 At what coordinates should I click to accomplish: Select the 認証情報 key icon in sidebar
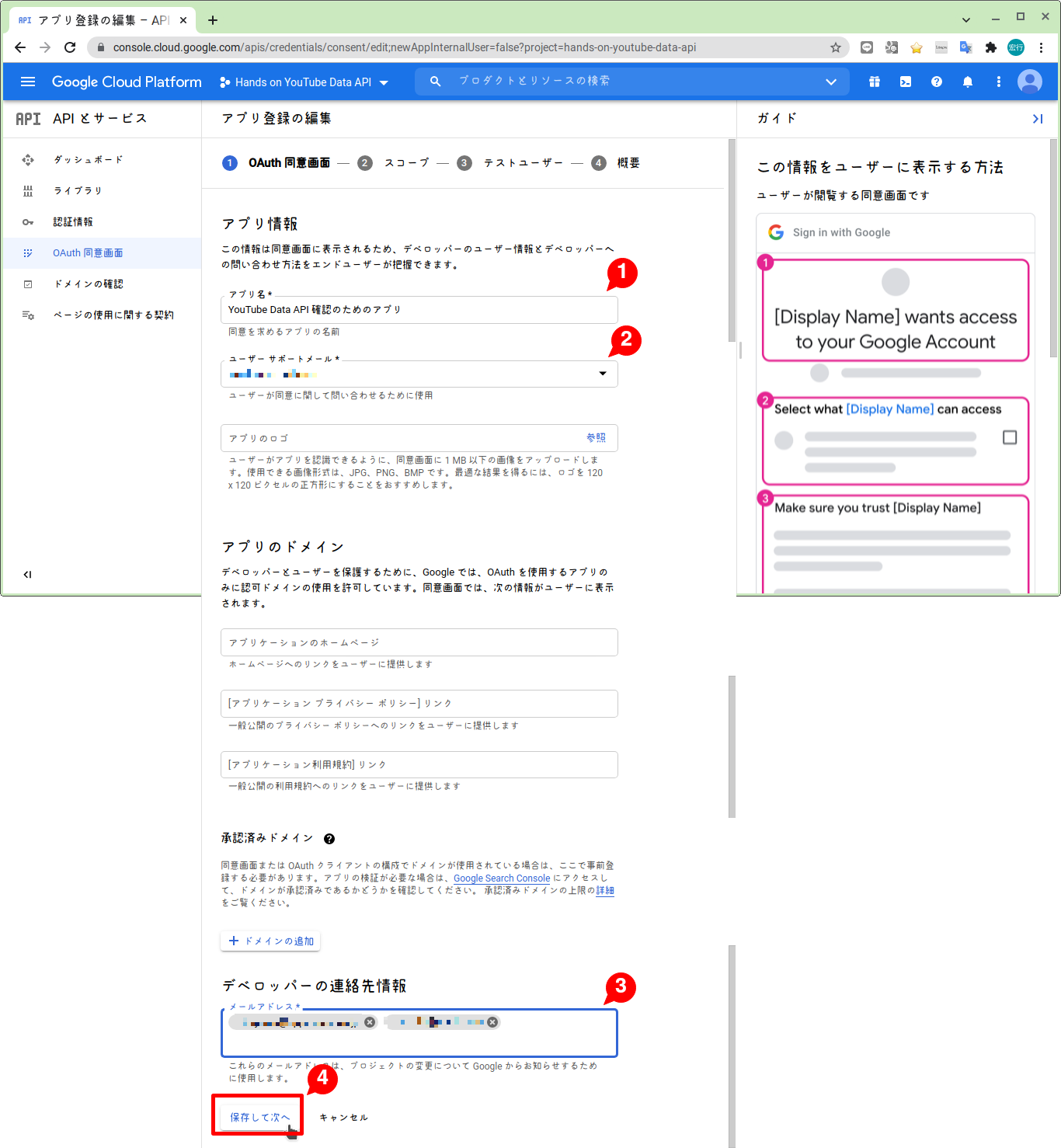[28, 221]
